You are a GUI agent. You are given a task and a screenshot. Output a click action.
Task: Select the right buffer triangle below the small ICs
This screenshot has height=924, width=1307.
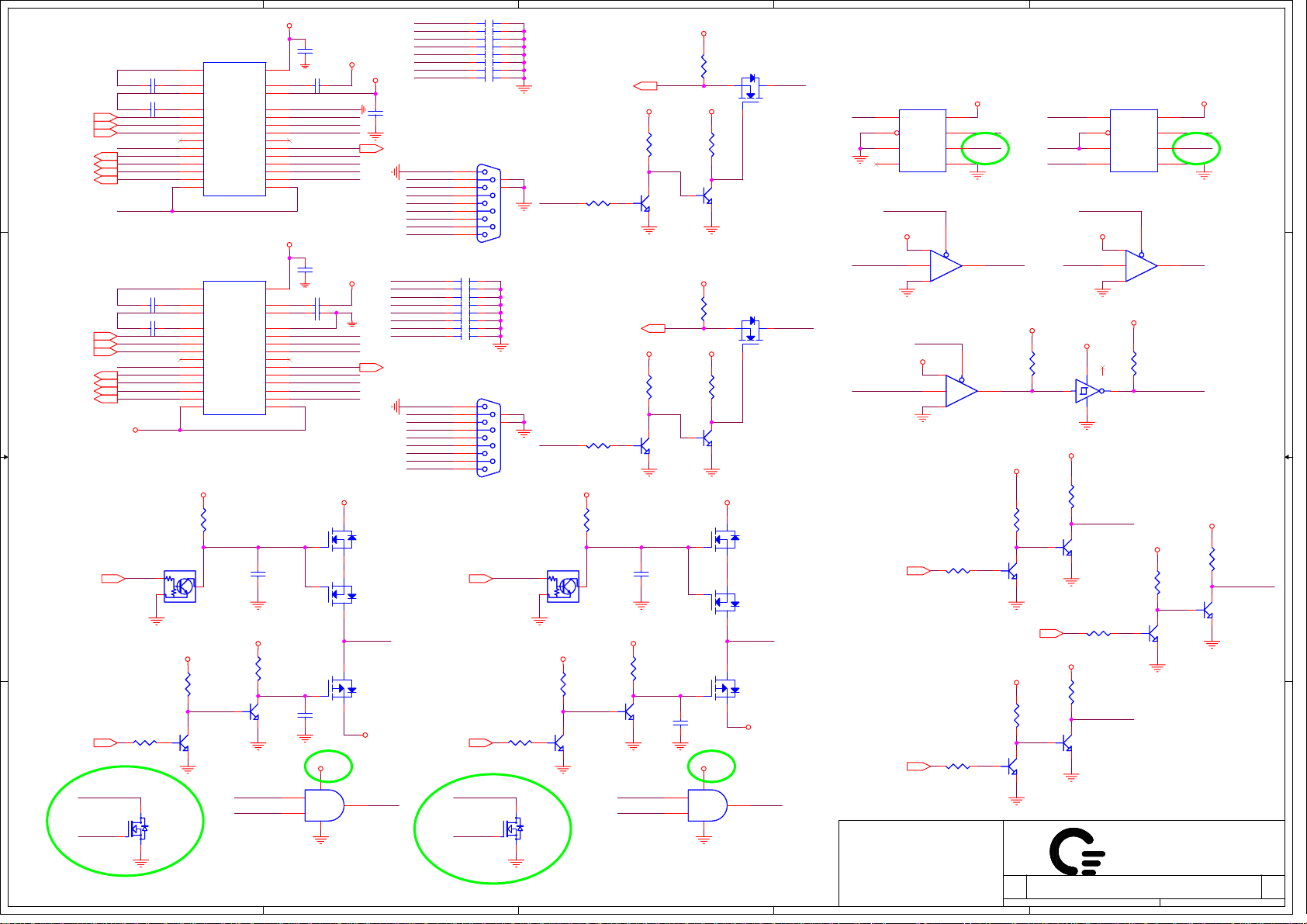pyautogui.click(x=1142, y=265)
